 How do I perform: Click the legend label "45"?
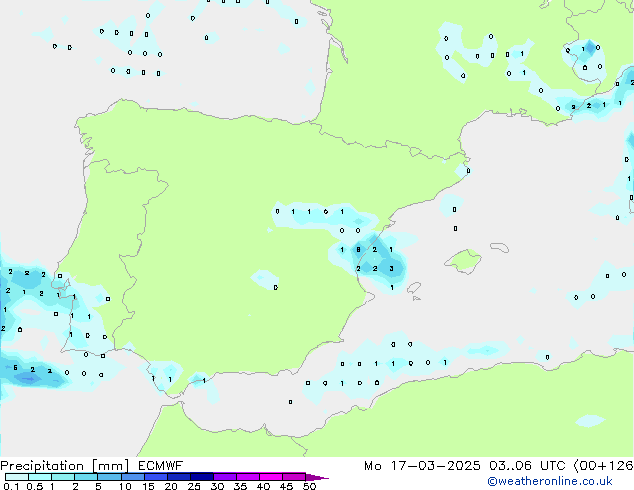(x=286, y=486)
